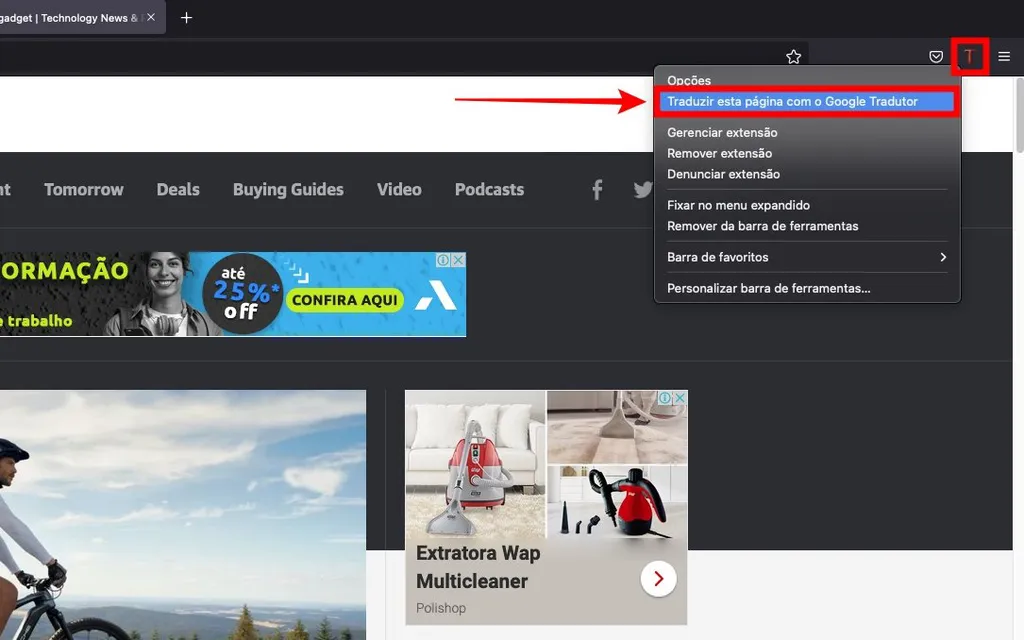Viewport: 1024px width, 640px height.
Task: Bookmark this page with the star icon
Action: 793,57
